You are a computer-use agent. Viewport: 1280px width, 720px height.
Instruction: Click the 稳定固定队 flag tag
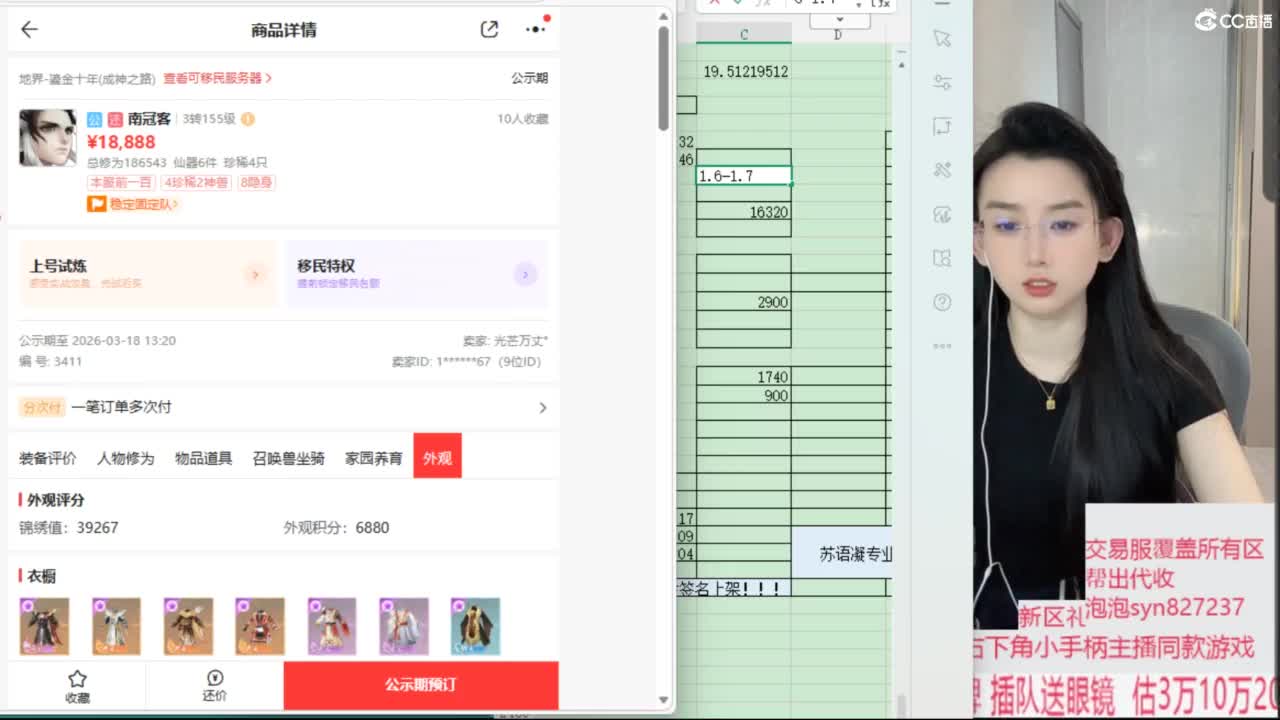tap(133, 204)
